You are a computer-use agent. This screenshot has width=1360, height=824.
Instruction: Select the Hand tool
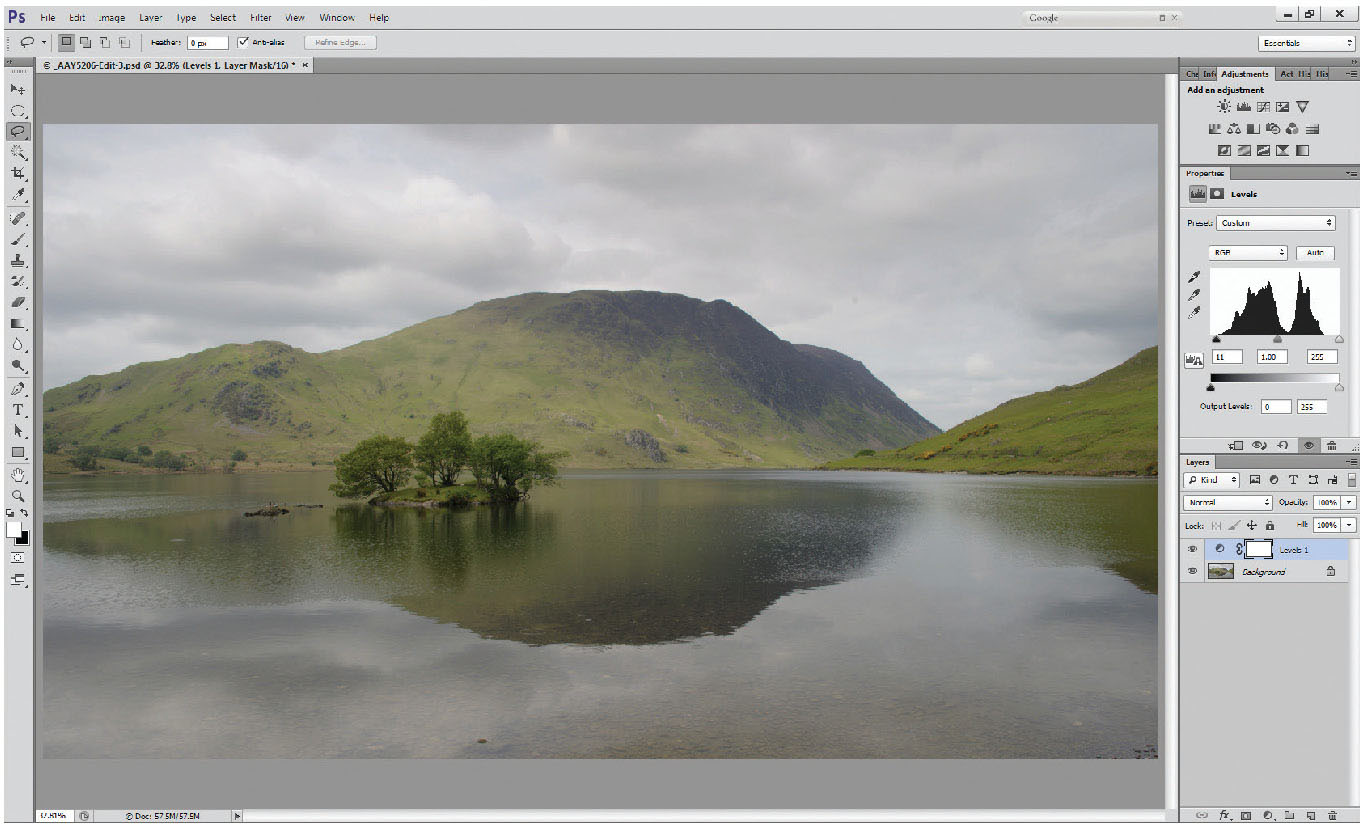(x=18, y=475)
